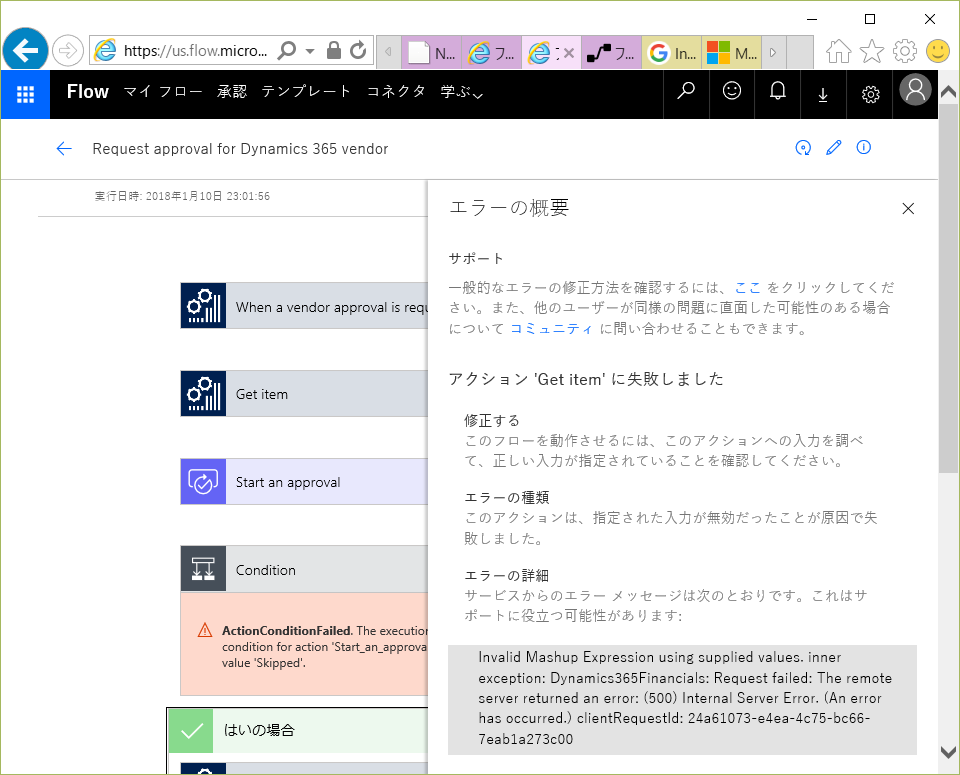Click the コミュニティ link

(x=551, y=329)
